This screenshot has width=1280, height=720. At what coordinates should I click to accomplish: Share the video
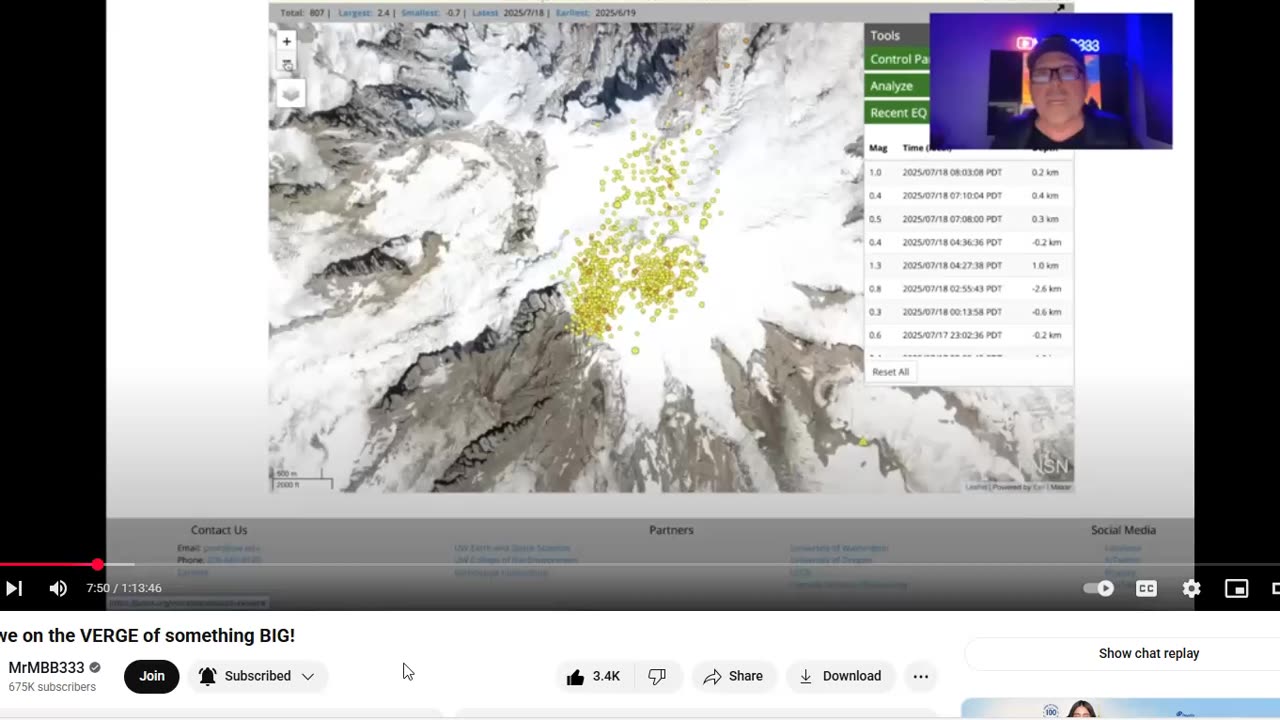click(733, 676)
